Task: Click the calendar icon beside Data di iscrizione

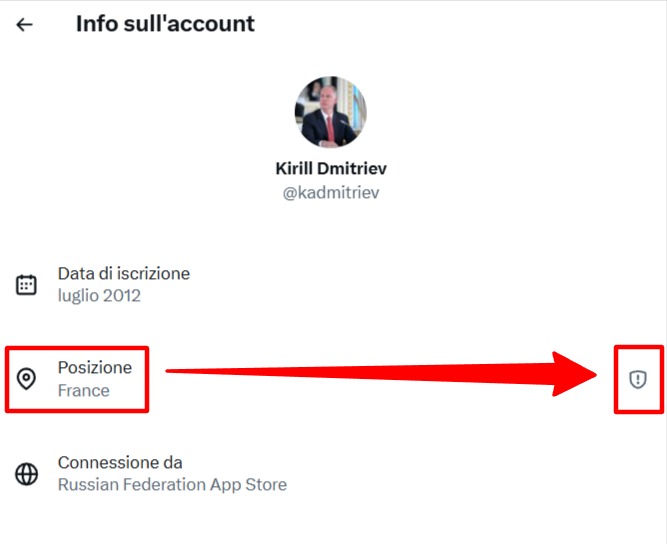Action: click(27, 285)
